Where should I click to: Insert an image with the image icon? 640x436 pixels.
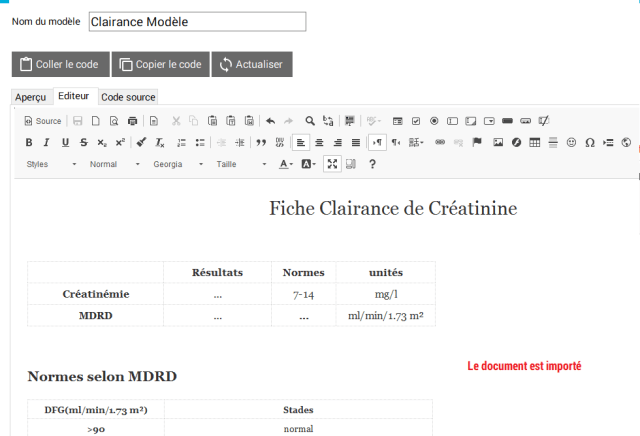point(498,142)
